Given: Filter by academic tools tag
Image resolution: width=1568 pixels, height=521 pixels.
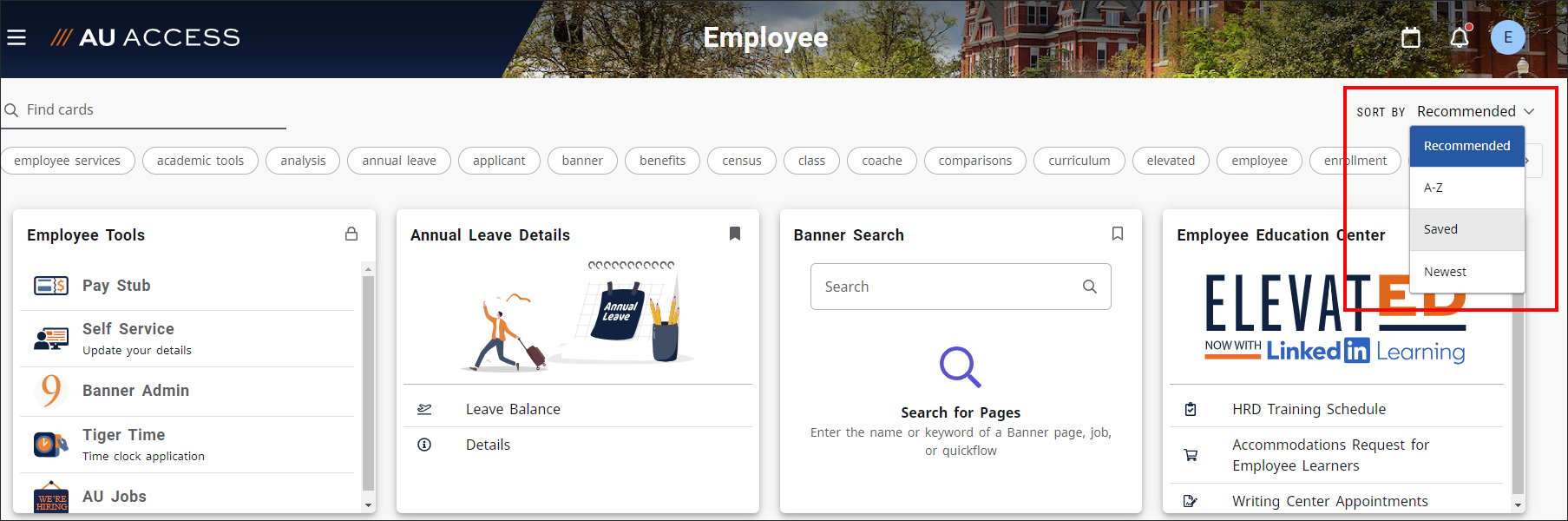Looking at the screenshot, I should (200, 161).
